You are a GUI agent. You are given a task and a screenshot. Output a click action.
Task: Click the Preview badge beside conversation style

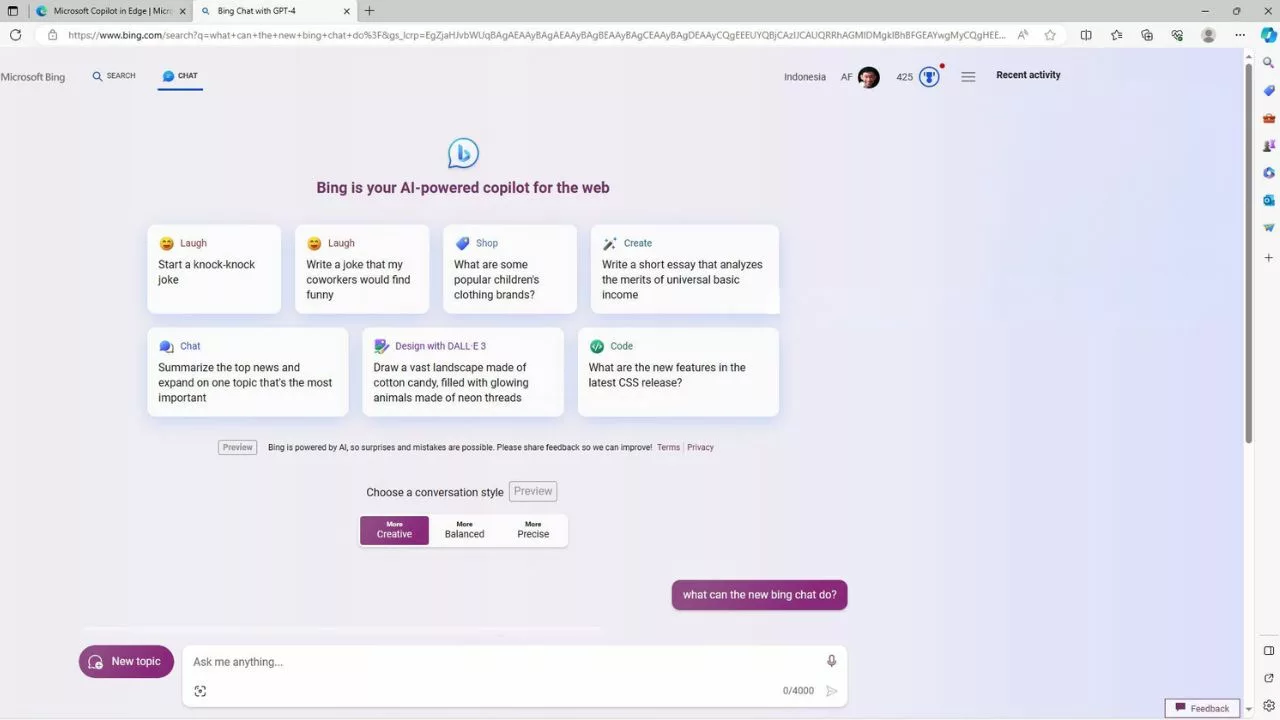[533, 491]
